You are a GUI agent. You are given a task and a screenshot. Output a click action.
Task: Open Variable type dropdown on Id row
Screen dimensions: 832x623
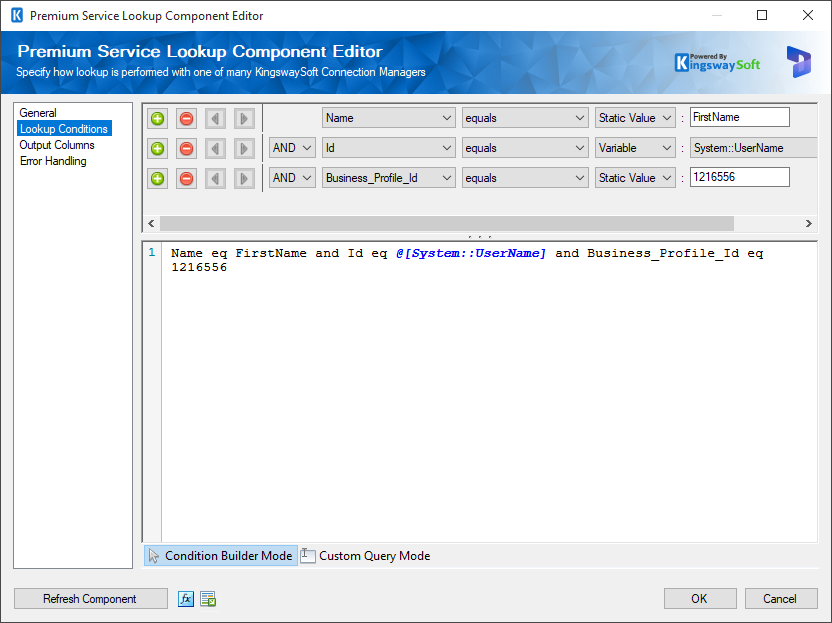point(635,148)
